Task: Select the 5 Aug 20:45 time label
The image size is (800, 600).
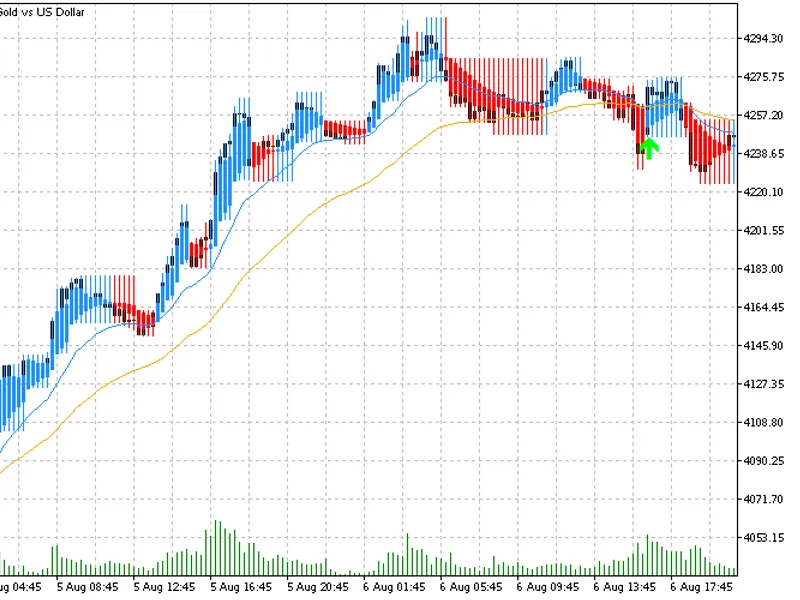Action: (x=317, y=587)
